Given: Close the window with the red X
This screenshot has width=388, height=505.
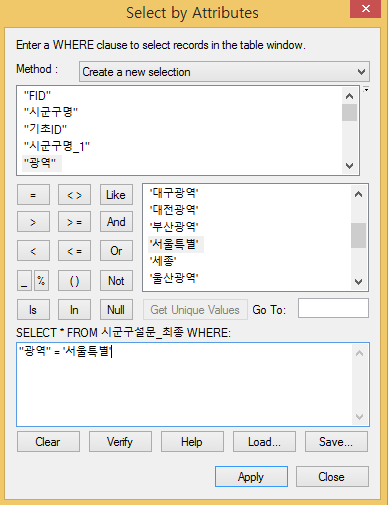Looking at the screenshot, I should [365, 9].
